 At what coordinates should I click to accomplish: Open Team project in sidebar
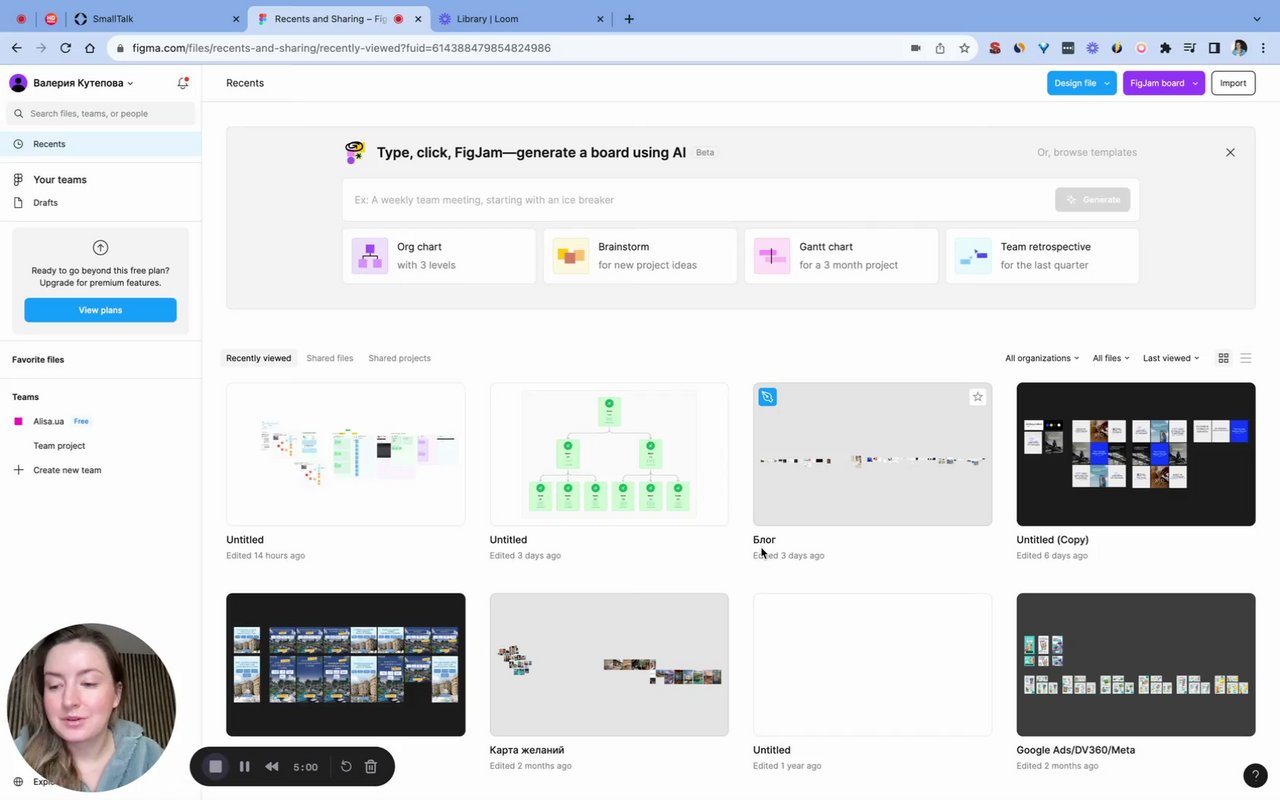pos(59,446)
